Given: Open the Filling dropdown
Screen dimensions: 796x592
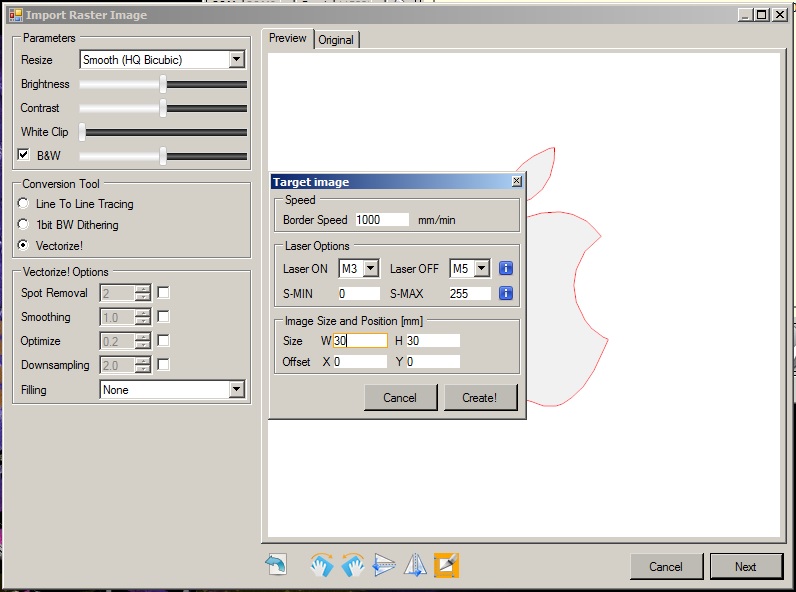Looking at the screenshot, I should tap(236, 390).
